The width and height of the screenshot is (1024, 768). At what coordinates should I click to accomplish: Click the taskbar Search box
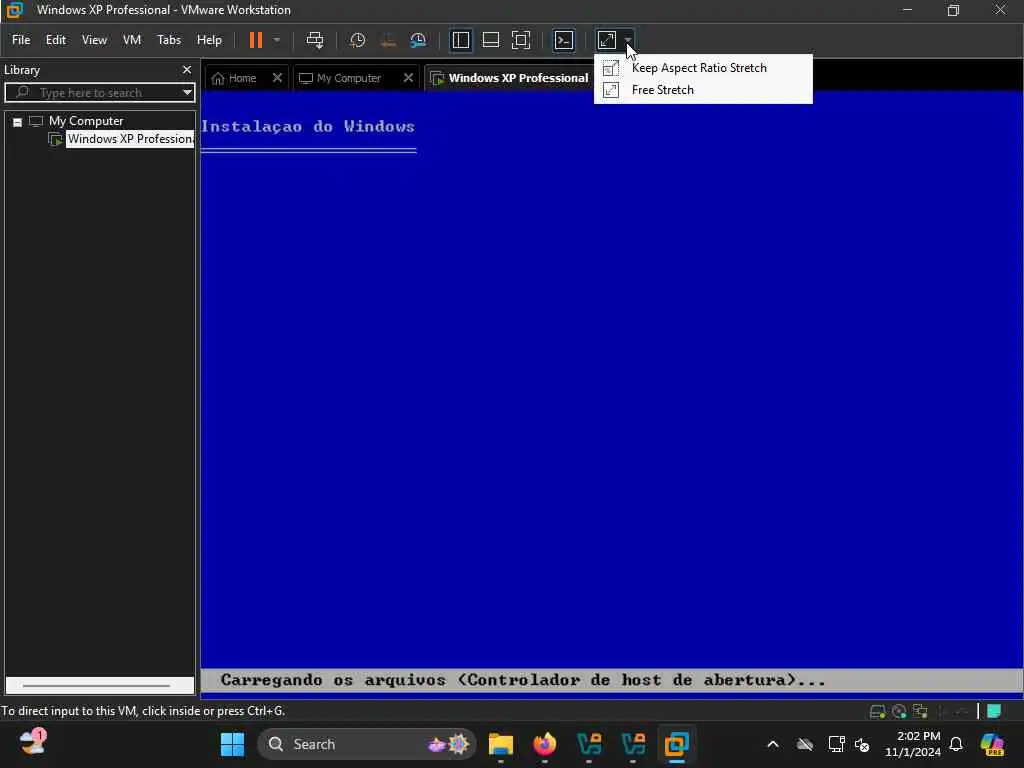367,744
